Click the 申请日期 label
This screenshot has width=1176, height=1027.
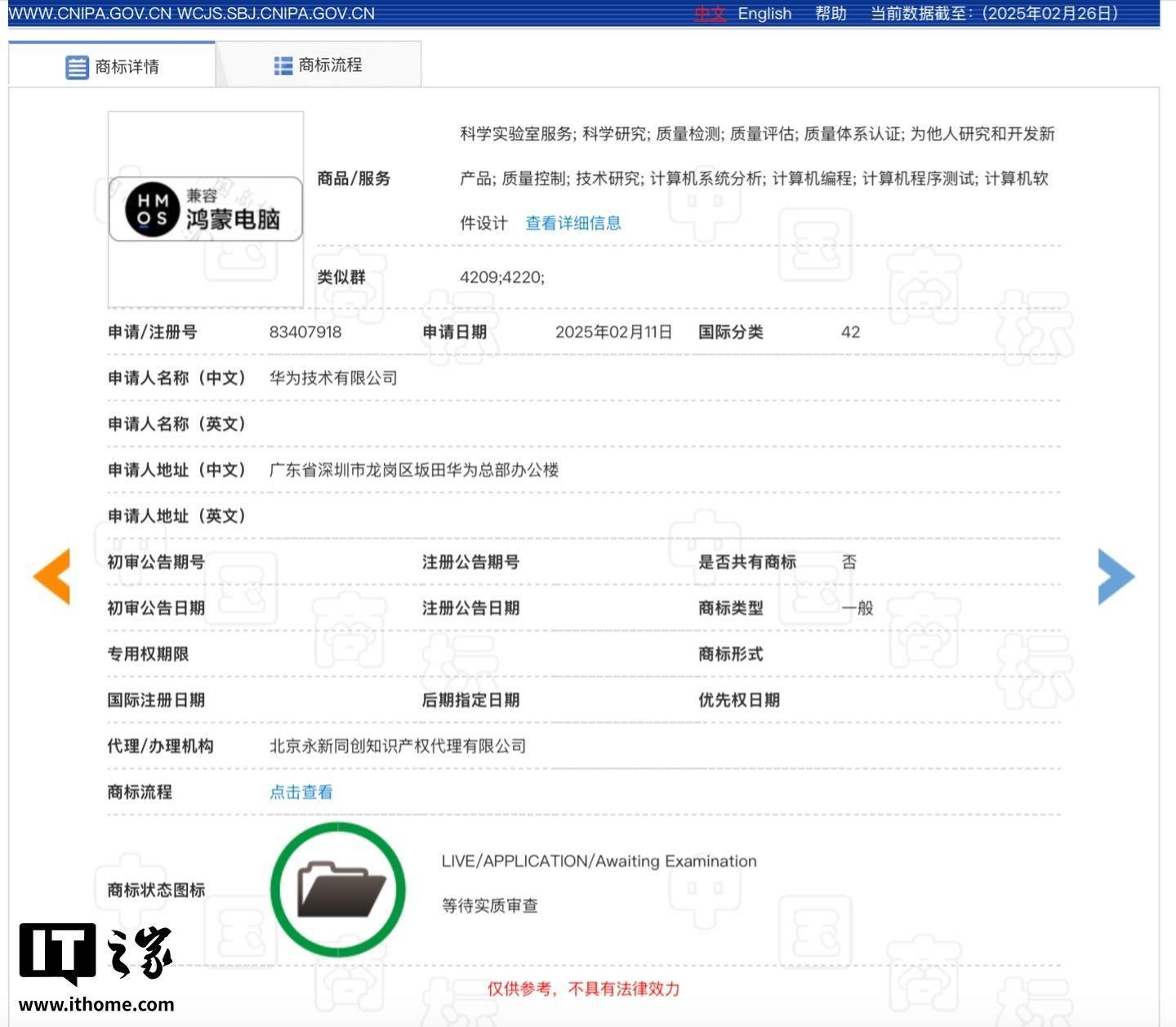[455, 332]
